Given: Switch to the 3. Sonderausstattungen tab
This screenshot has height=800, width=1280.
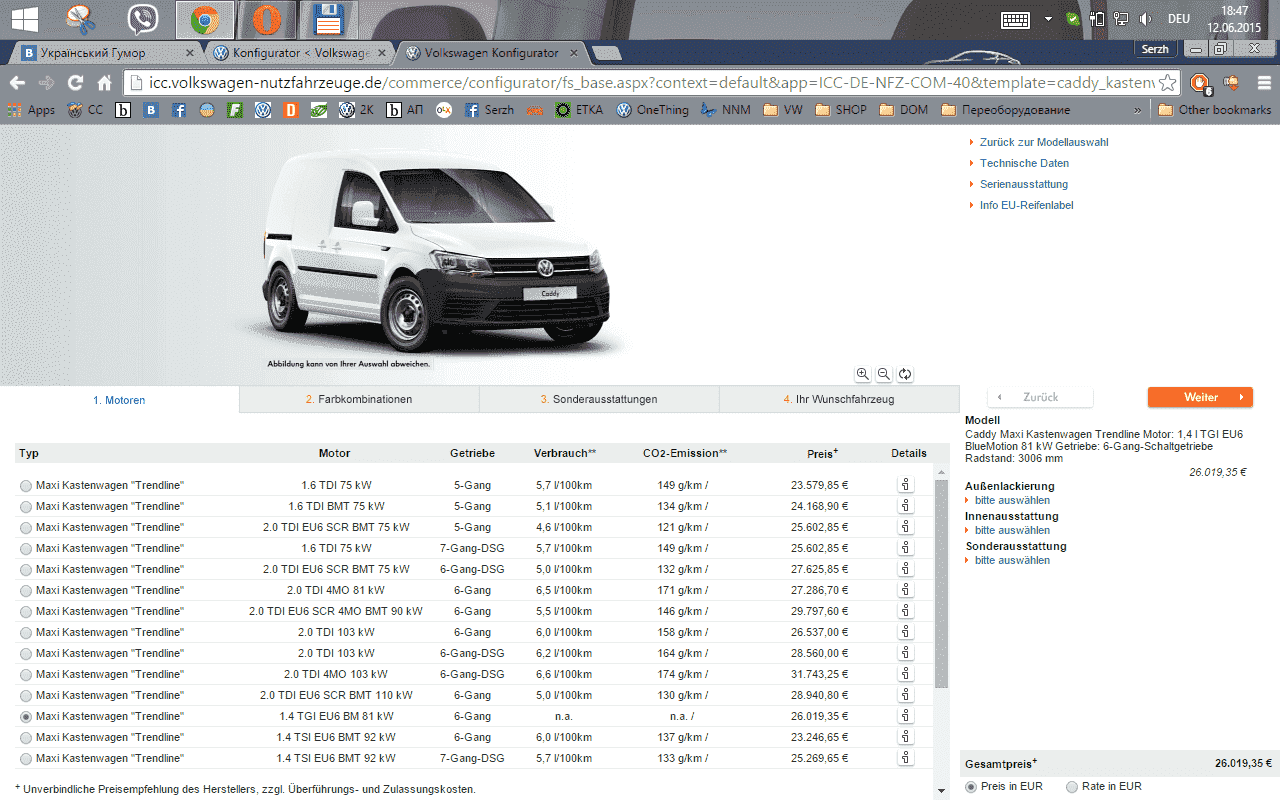Looking at the screenshot, I should click(599, 399).
